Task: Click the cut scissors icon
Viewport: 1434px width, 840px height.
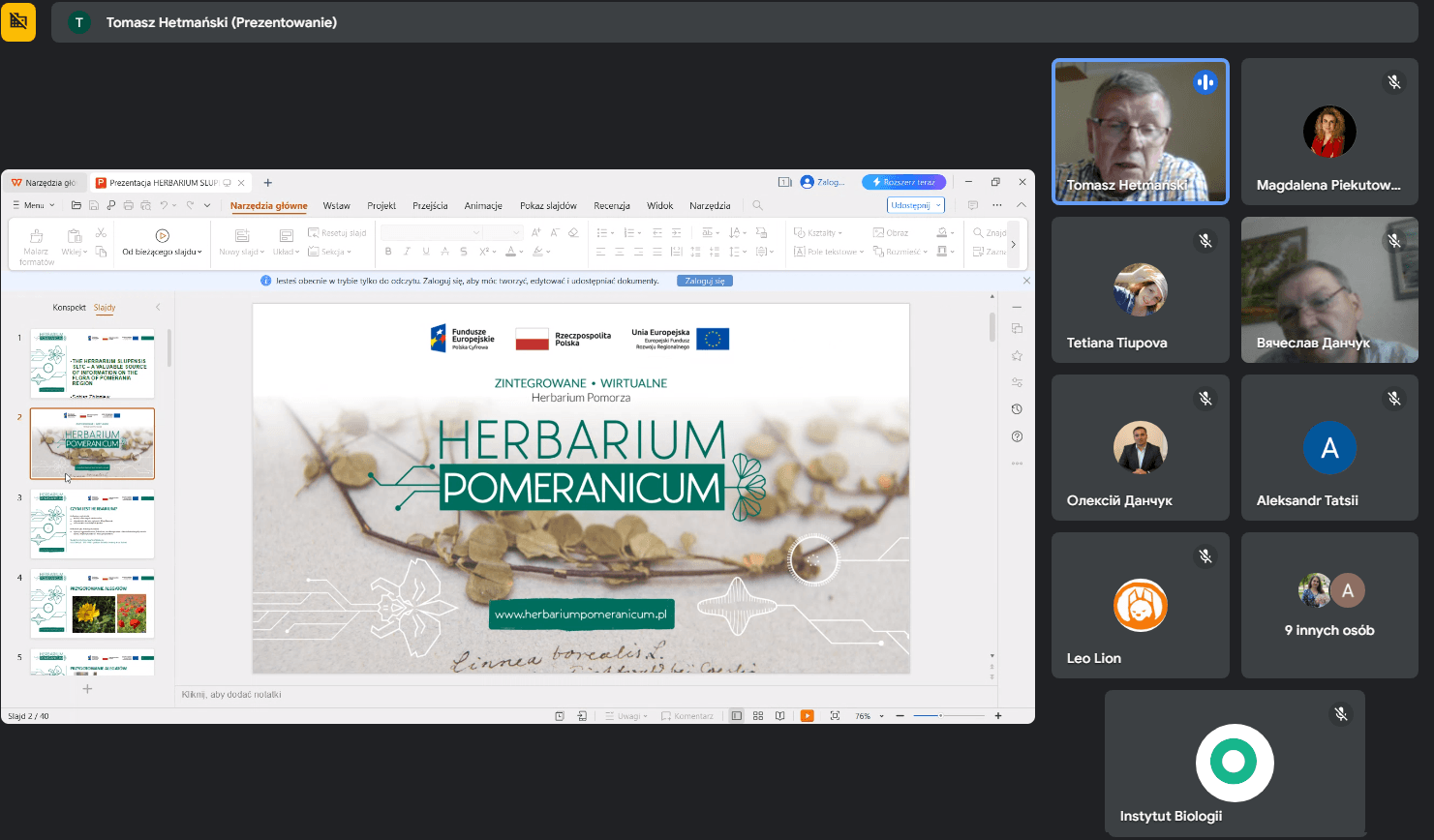Action: coord(101,233)
